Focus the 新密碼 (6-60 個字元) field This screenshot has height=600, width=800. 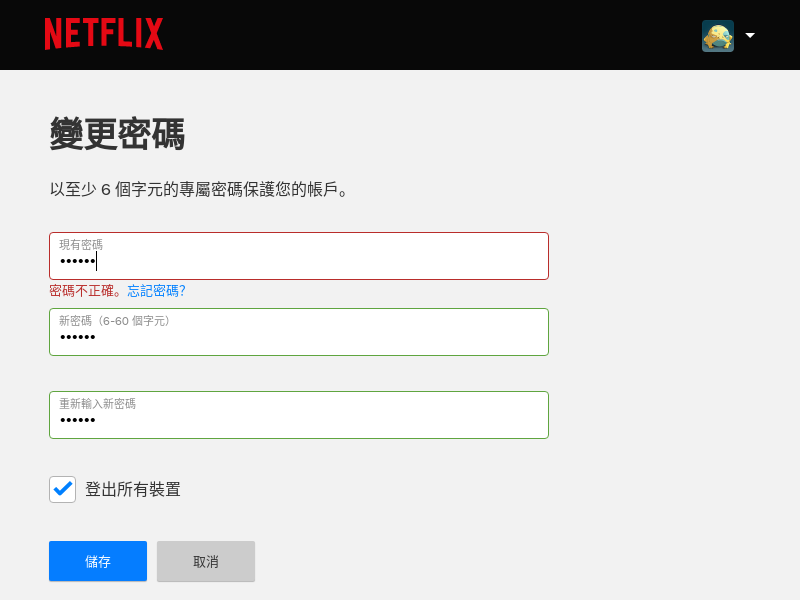pos(299,332)
